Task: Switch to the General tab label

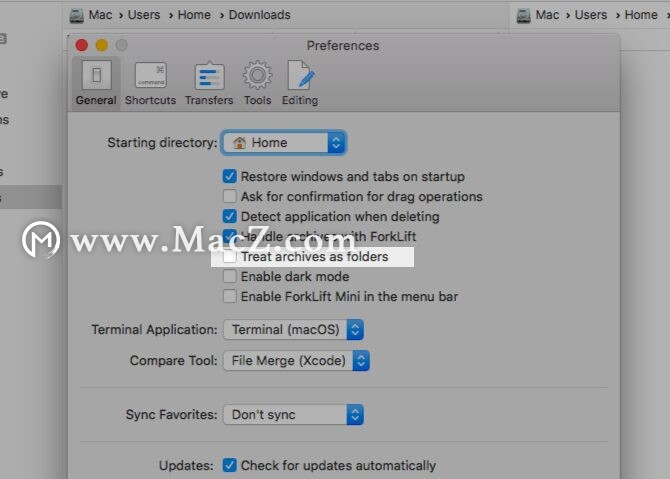Action: pyautogui.click(x=96, y=100)
